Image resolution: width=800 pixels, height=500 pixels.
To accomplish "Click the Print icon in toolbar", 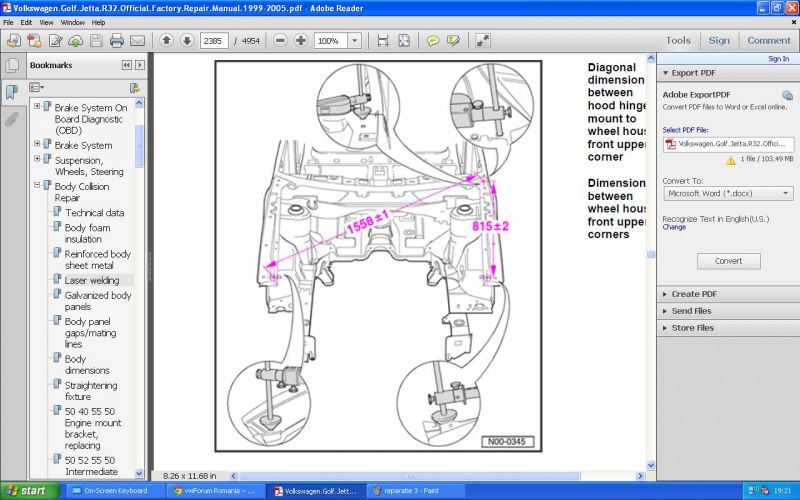I will (x=116, y=41).
